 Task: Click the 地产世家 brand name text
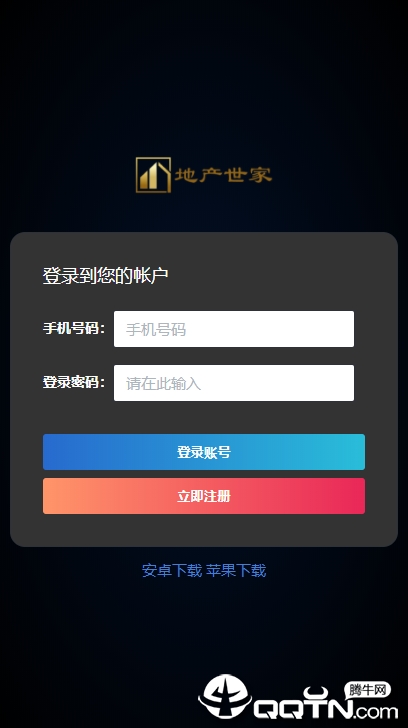(x=223, y=175)
